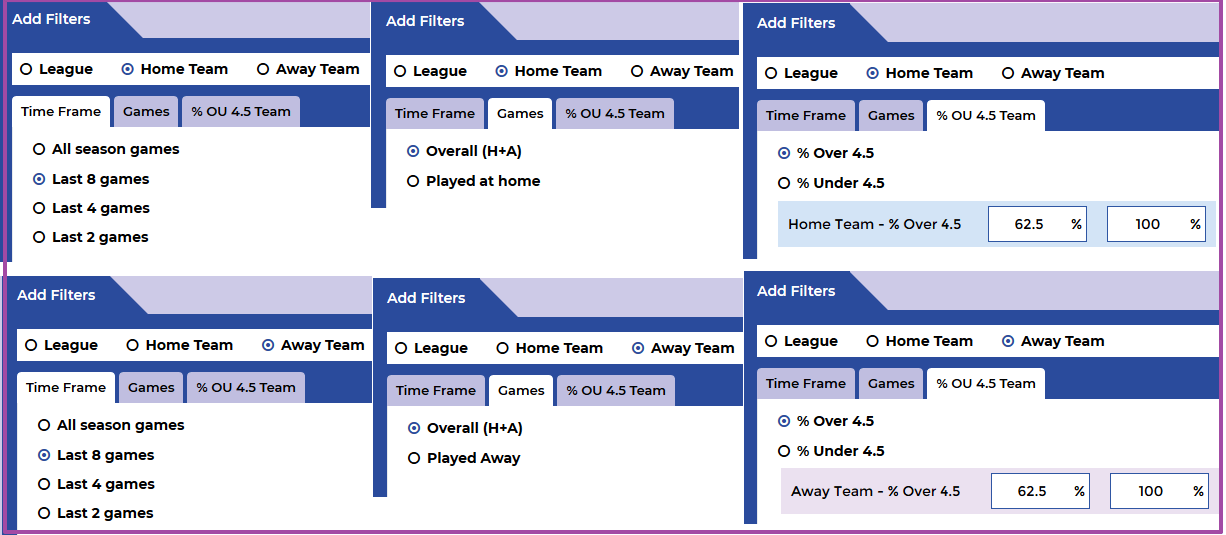
Task: Switch to Time Frame tab in Played at home panel
Action: point(435,114)
